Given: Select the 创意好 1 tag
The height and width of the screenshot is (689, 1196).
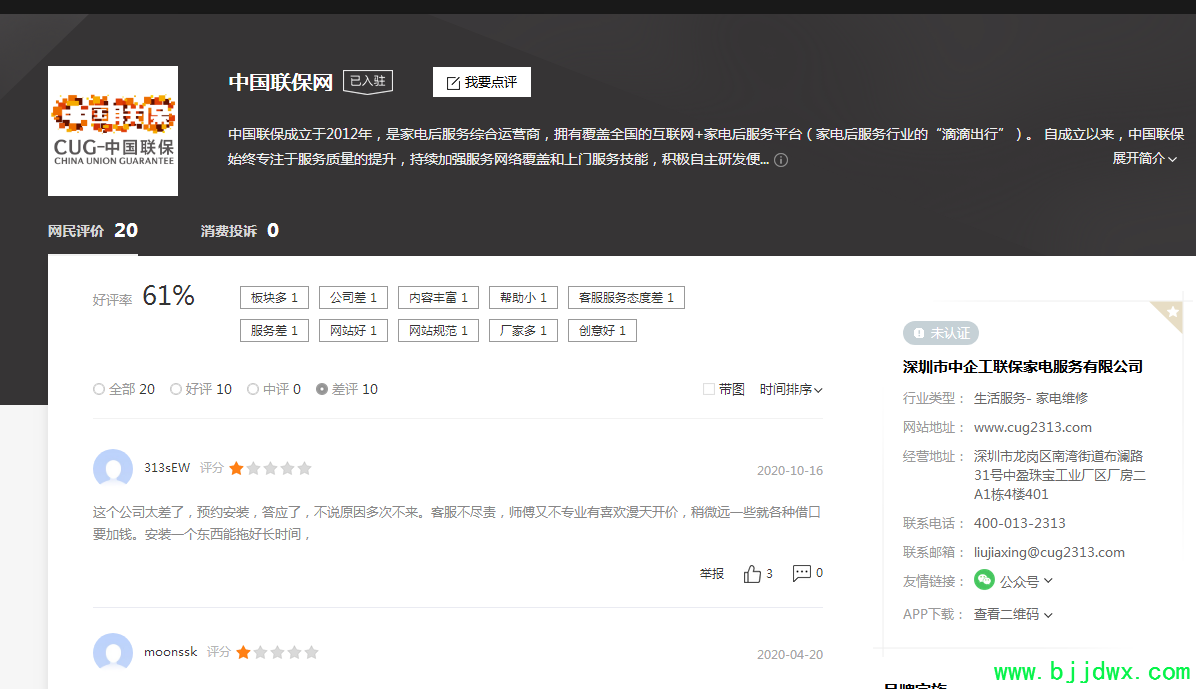Looking at the screenshot, I should point(602,330).
